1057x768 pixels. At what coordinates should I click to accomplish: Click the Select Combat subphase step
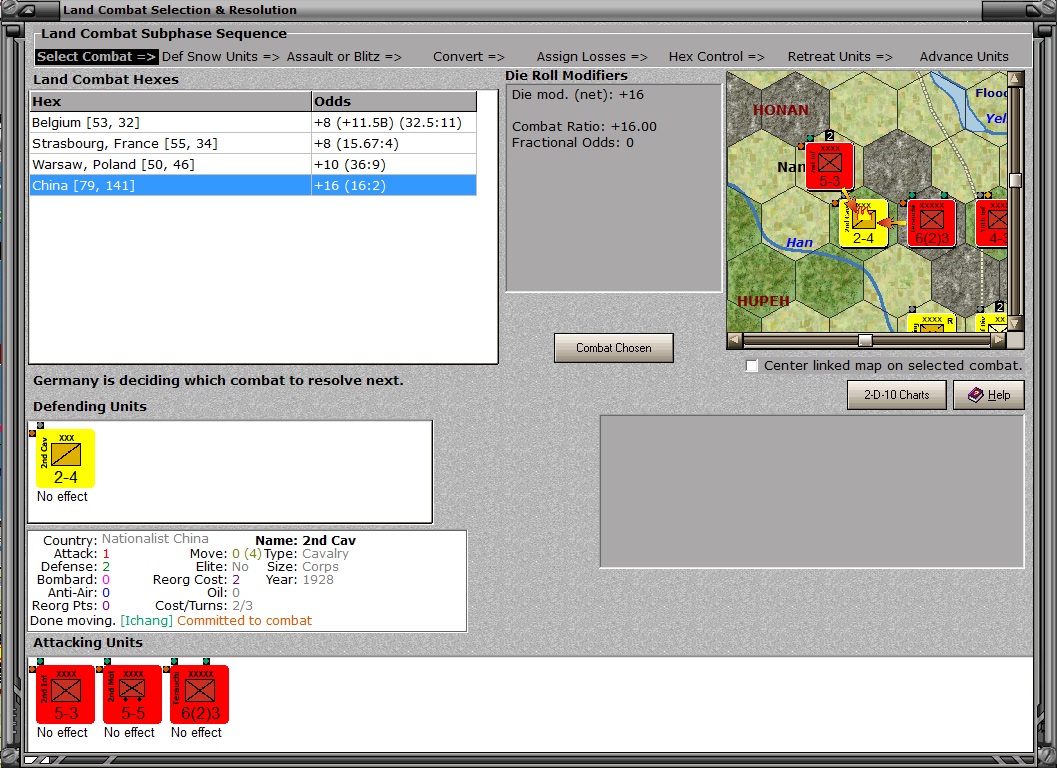point(96,57)
